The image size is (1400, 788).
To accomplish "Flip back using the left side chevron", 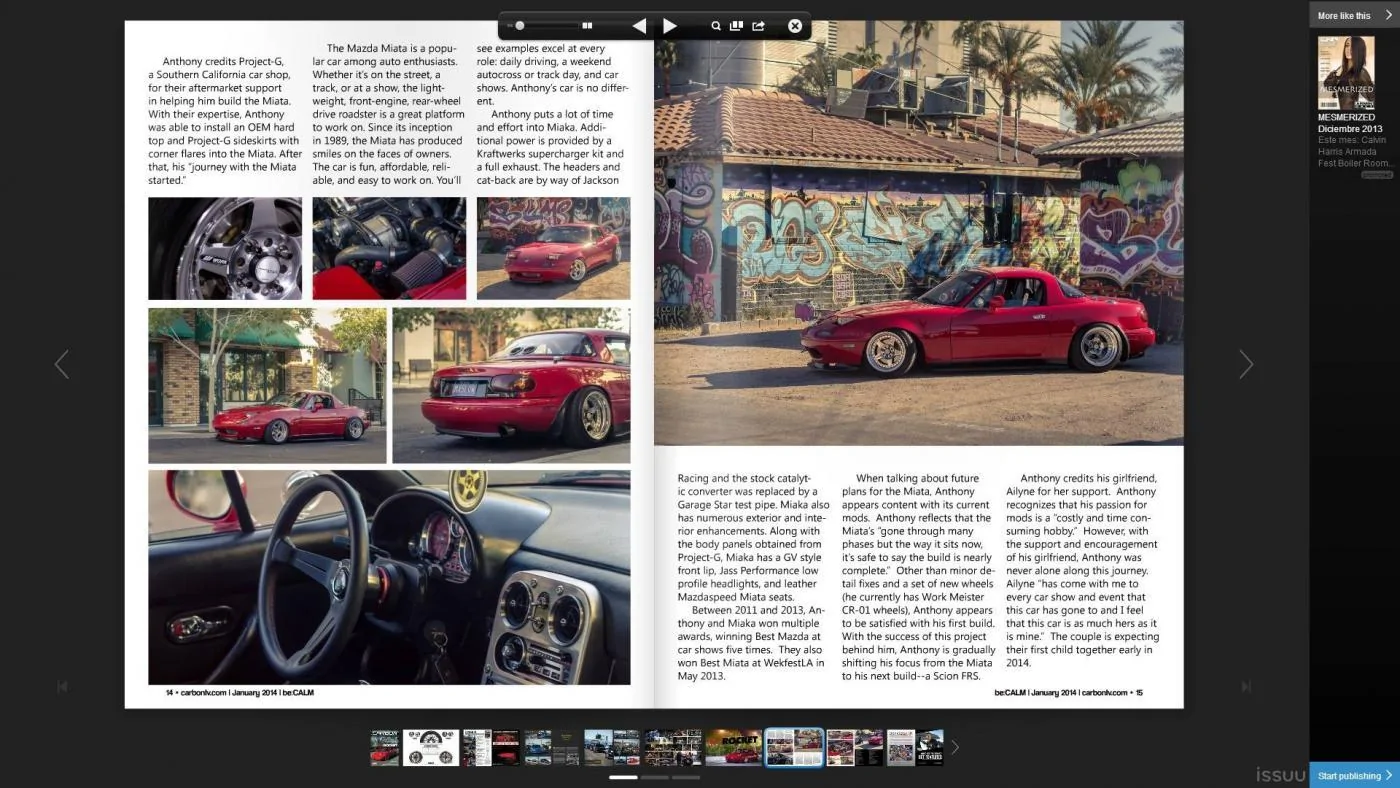I will click(62, 364).
